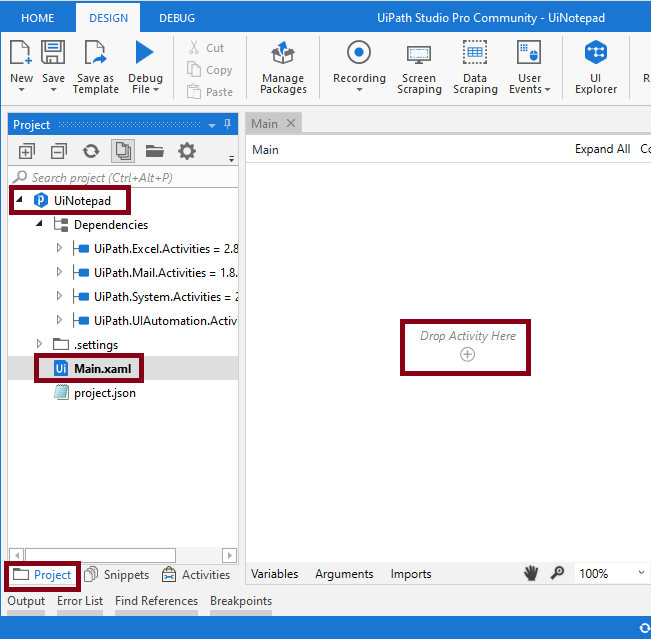Screen dimensions: 651x640
Task: Open the HOME ribbon tab
Action: 37,18
